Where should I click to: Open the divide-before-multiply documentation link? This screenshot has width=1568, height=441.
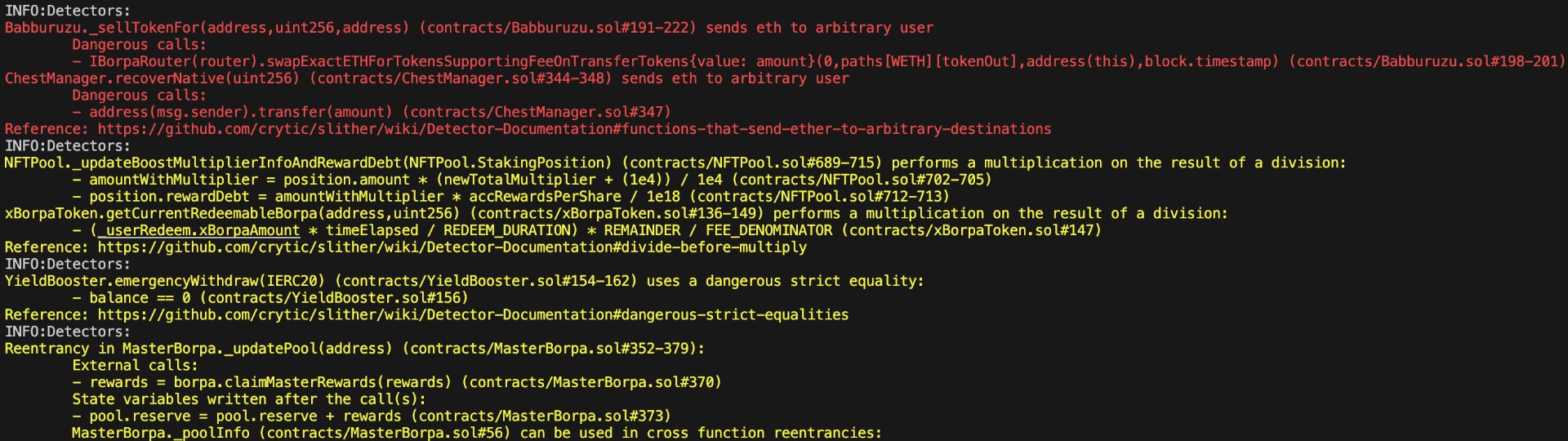(452, 247)
